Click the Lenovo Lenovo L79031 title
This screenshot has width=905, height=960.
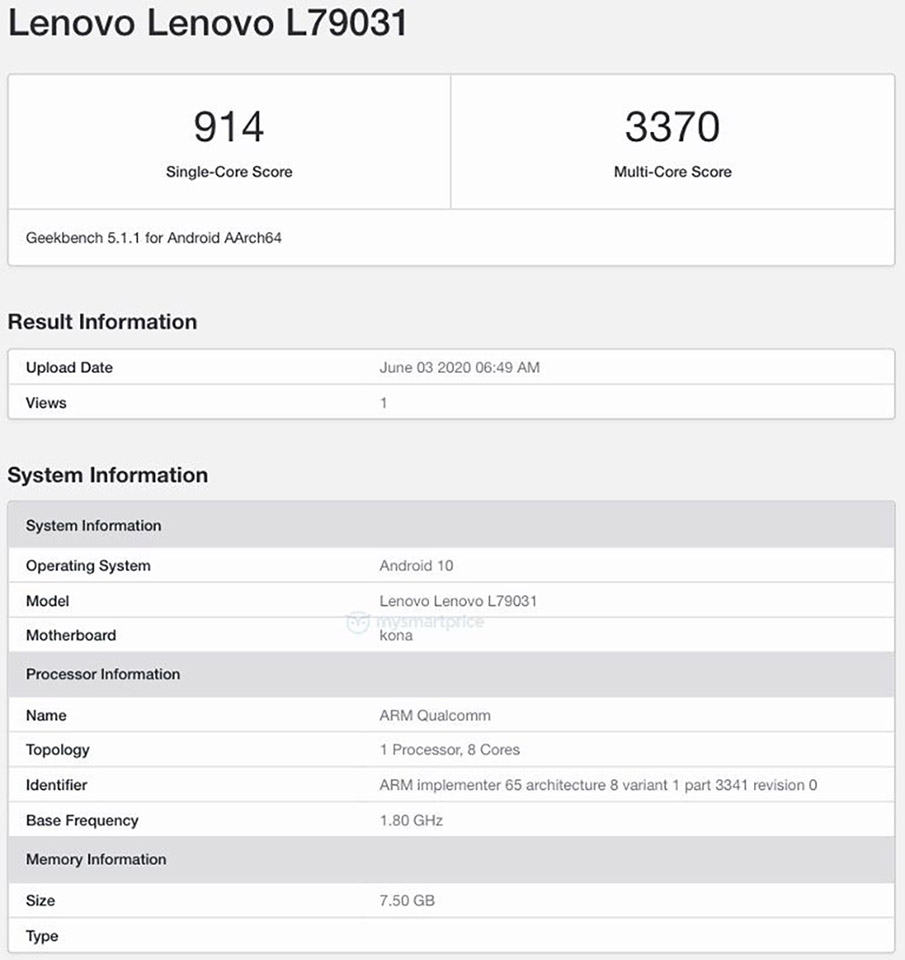click(209, 23)
